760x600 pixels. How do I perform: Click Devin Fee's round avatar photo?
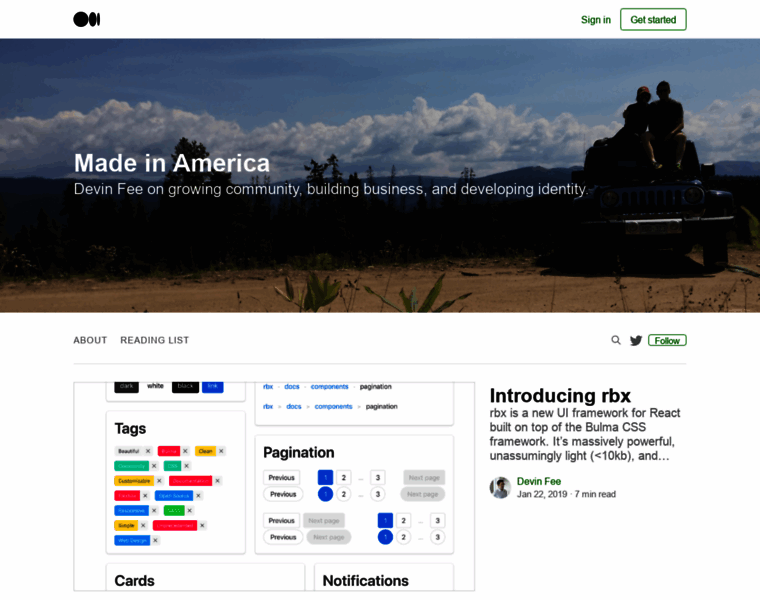(x=500, y=487)
